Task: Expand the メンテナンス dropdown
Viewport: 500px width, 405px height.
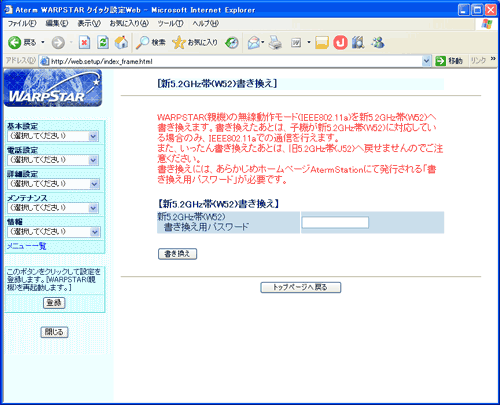Action: pyautogui.click(x=53, y=208)
